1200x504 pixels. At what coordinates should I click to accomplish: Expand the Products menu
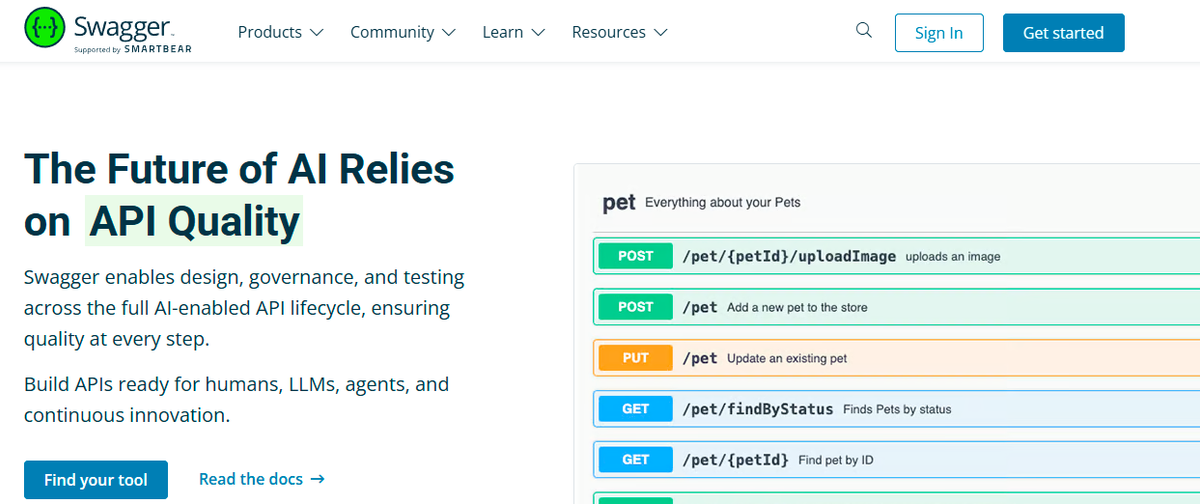[281, 32]
